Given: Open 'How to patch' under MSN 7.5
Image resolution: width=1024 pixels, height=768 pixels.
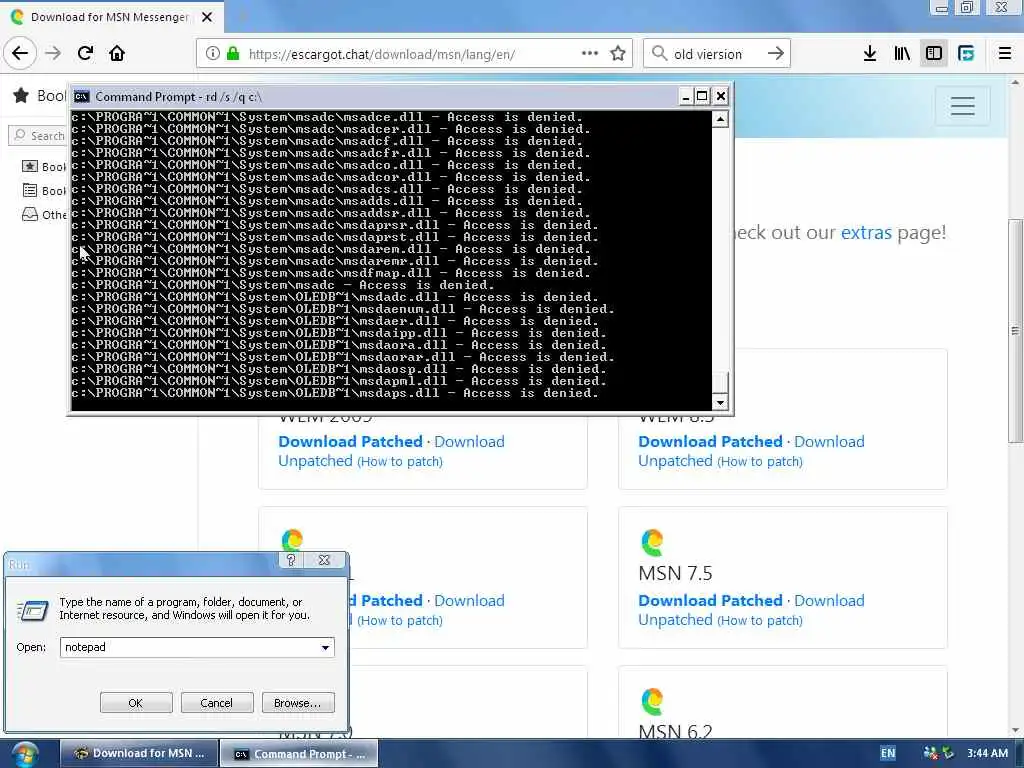Looking at the screenshot, I should [760, 620].
